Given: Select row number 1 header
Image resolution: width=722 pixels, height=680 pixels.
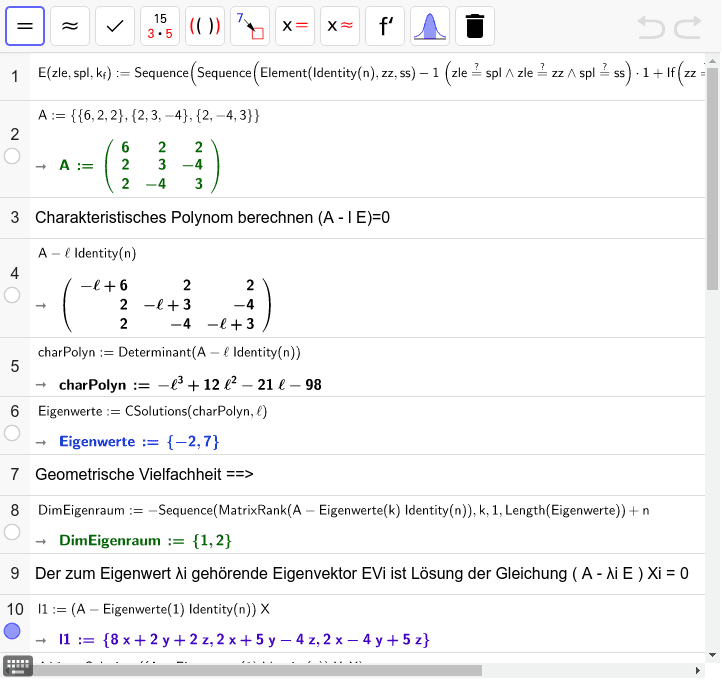Looking at the screenshot, I should (x=15, y=76).
